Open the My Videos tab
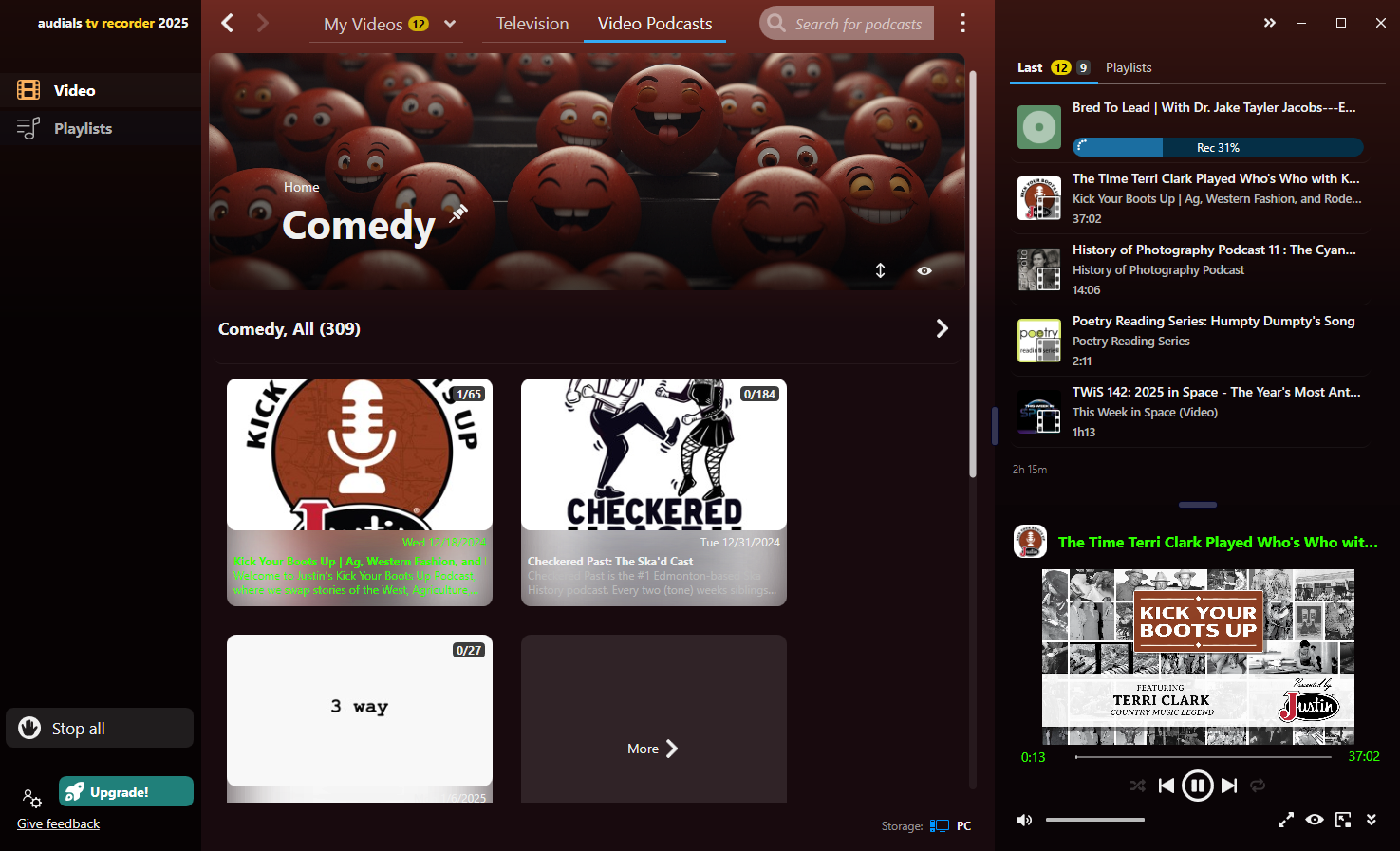Image resolution: width=1400 pixels, height=851 pixels. tap(364, 25)
